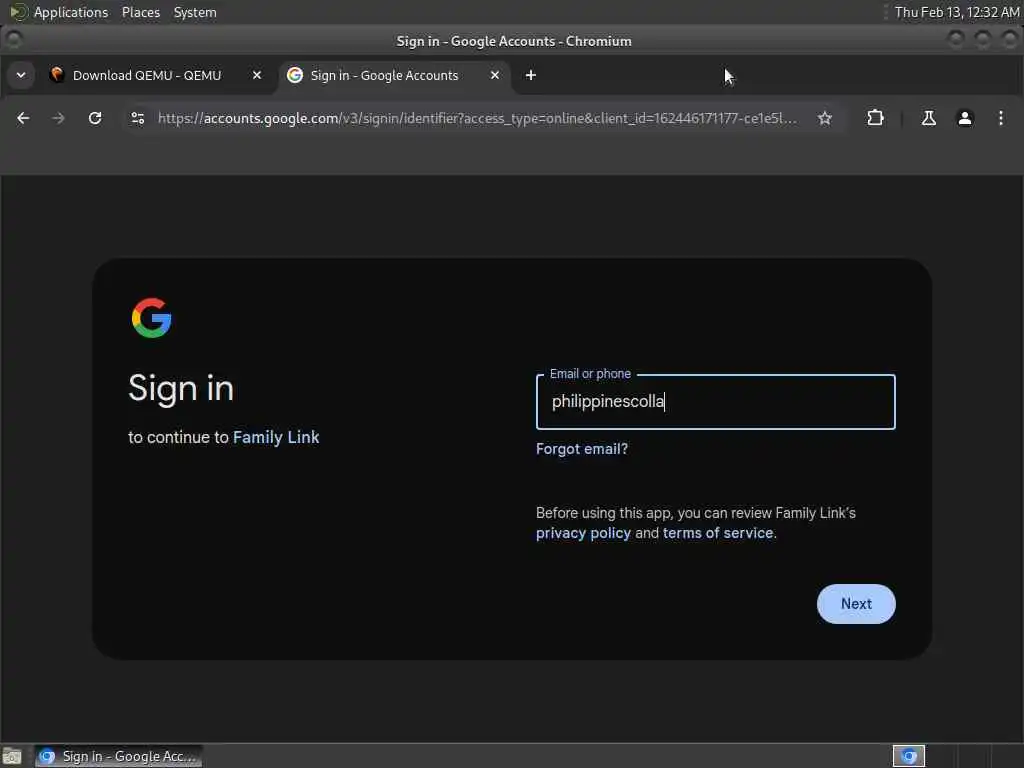The height and width of the screenshot is (768, 1024).
Task: Click the address bar URL
Action: point(477,118)
